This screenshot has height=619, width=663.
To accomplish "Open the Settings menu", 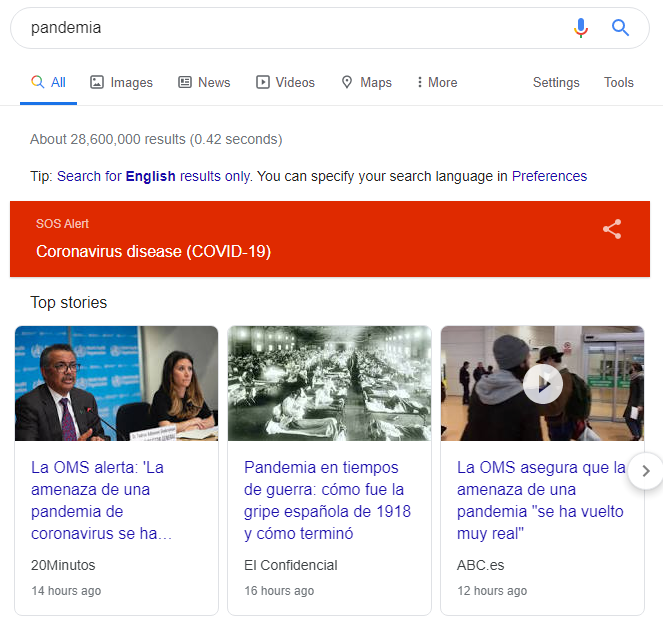I will click(556, 82).
